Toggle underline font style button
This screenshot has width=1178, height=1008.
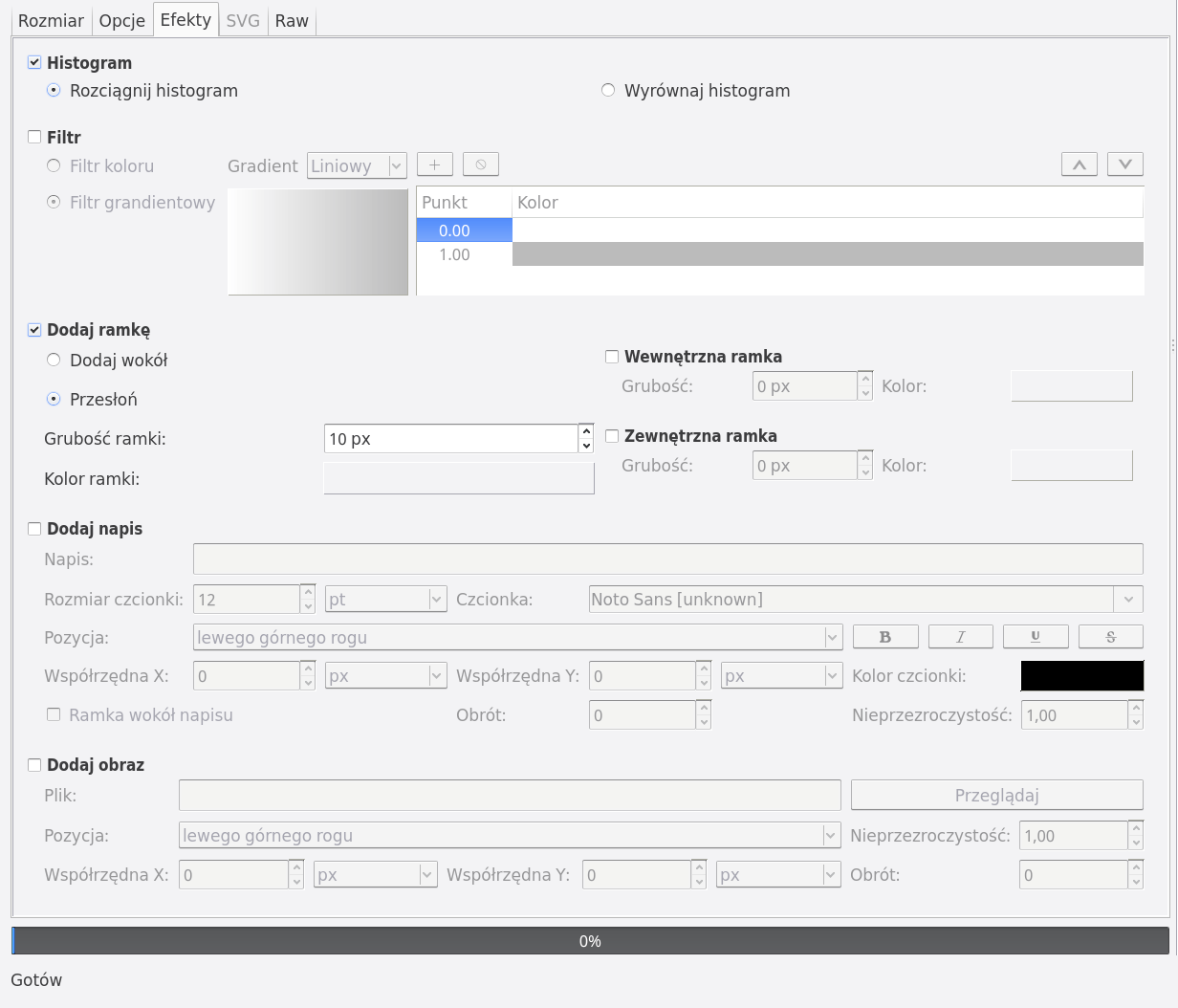pos(1036,637)
